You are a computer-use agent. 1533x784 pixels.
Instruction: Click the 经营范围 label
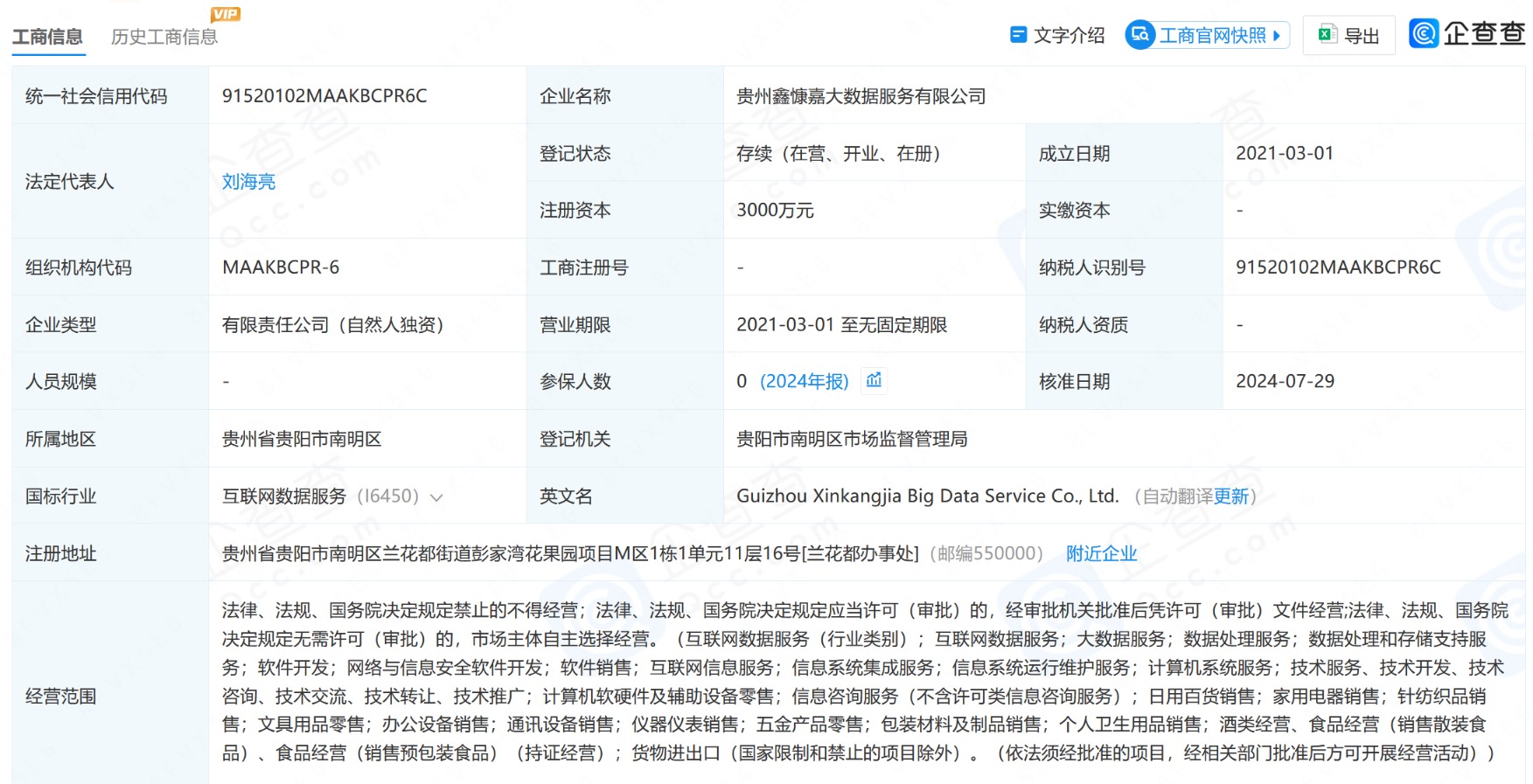coord(61,697)
